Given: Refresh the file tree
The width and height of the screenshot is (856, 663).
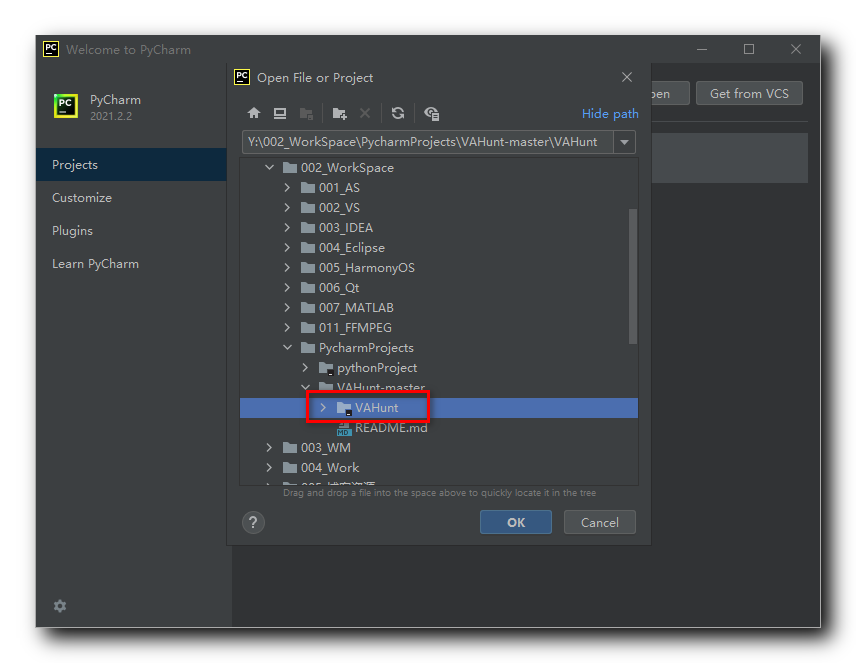Looking at the screenshot, I should pos(398,113).
